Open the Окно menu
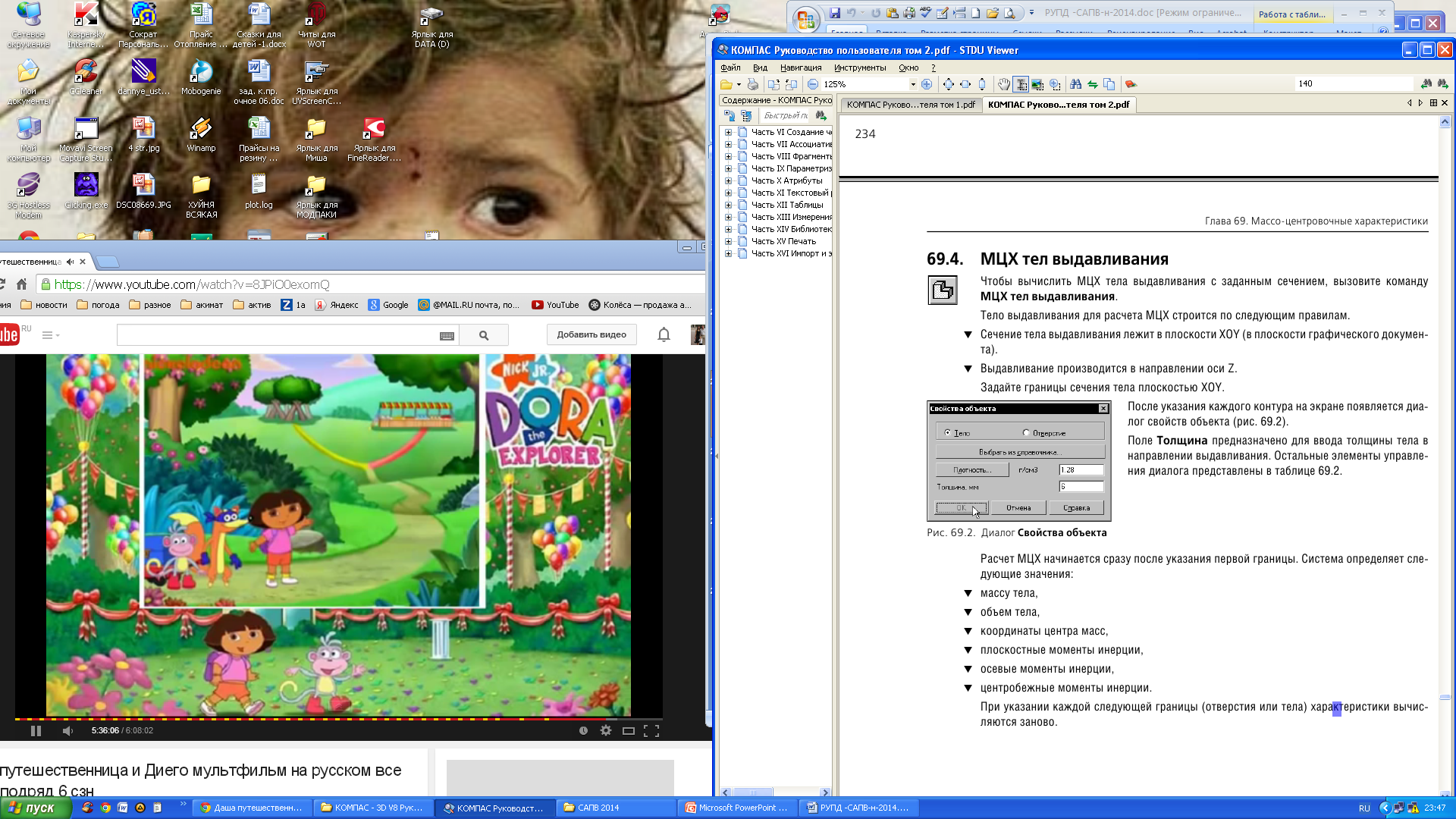1456x819 pixels. coord(908,67)
